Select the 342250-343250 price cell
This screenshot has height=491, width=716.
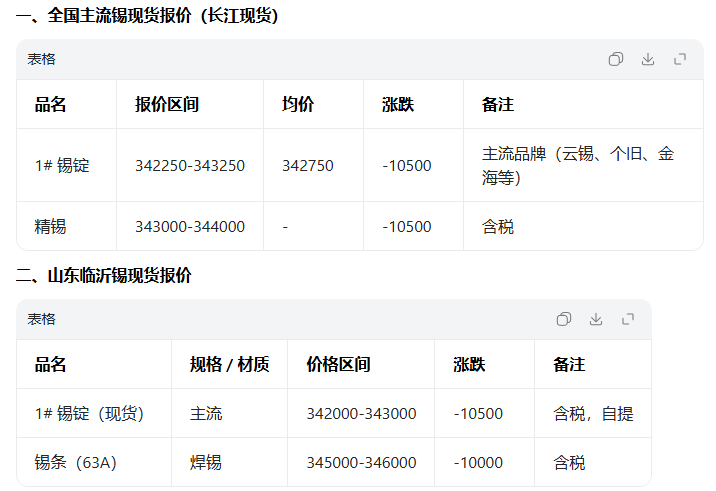190,166
